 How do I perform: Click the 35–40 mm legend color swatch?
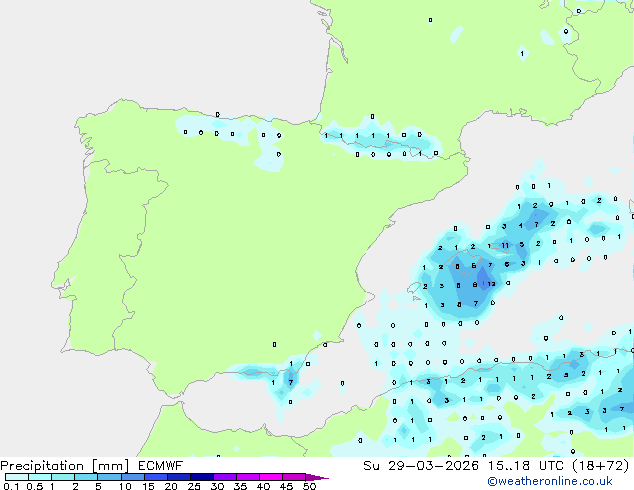(x=247, y=477)
